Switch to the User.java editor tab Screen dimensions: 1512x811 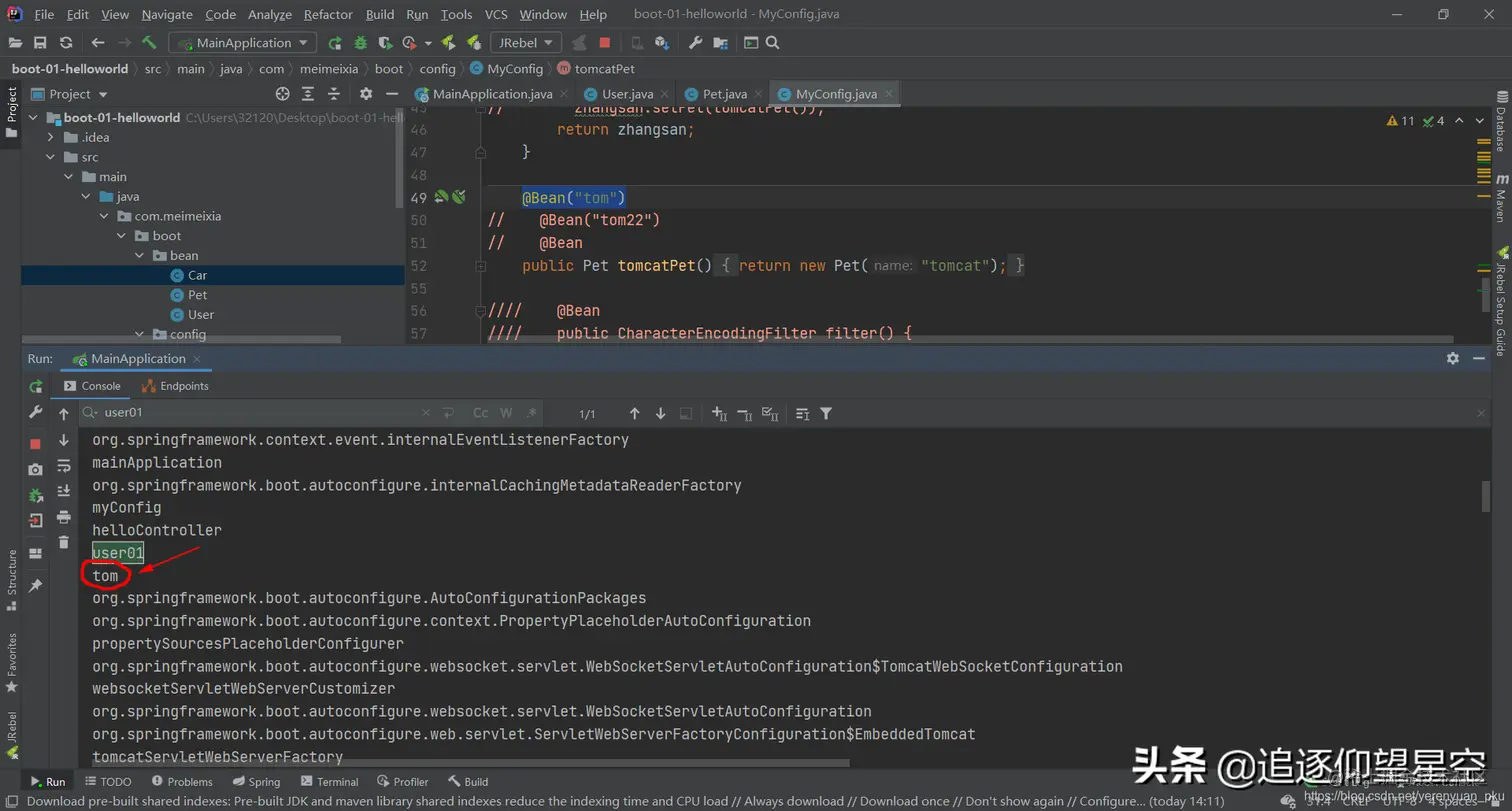coord(629,94)
